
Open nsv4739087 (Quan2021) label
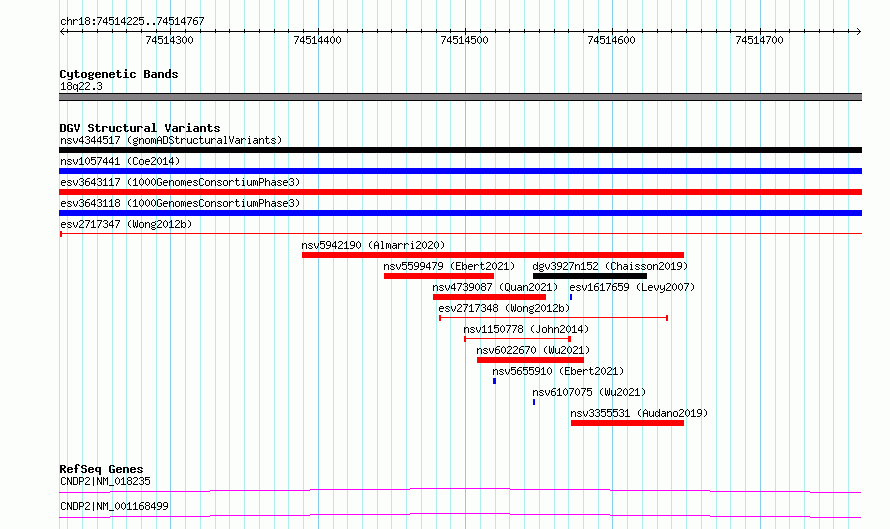coord(495,287)
